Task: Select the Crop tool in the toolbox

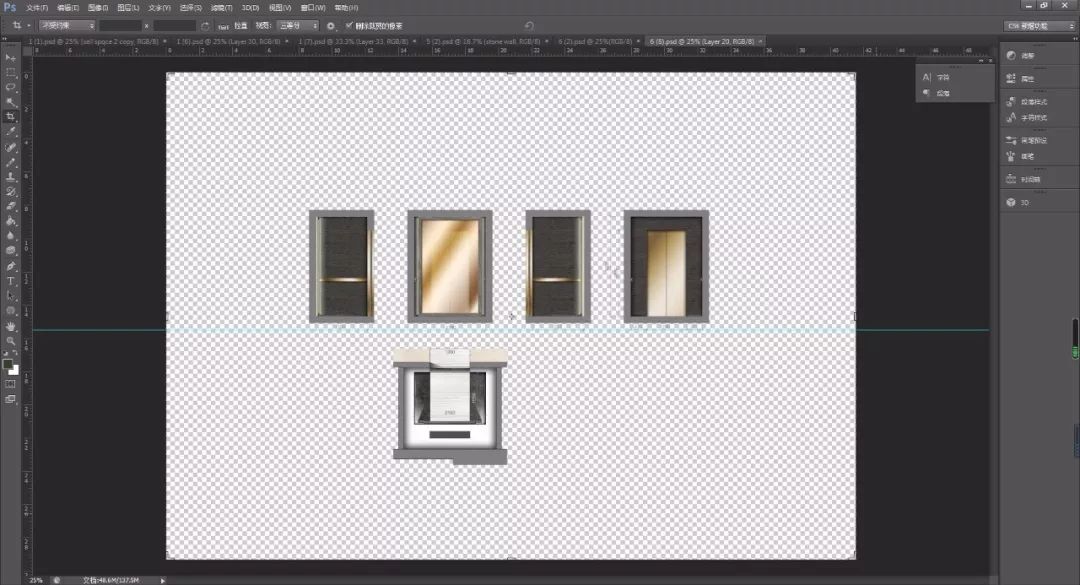Action: (x=10, y=116)
